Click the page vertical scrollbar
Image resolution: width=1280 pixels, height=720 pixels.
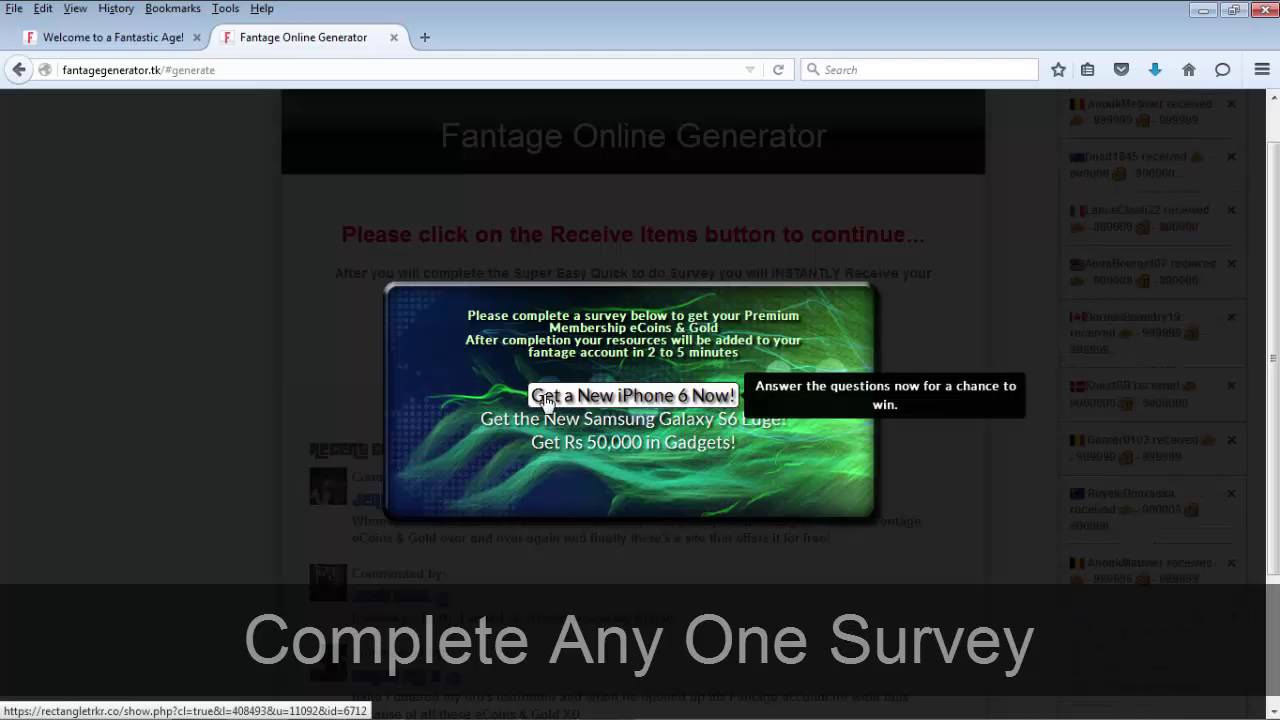tap(1273, 359)
